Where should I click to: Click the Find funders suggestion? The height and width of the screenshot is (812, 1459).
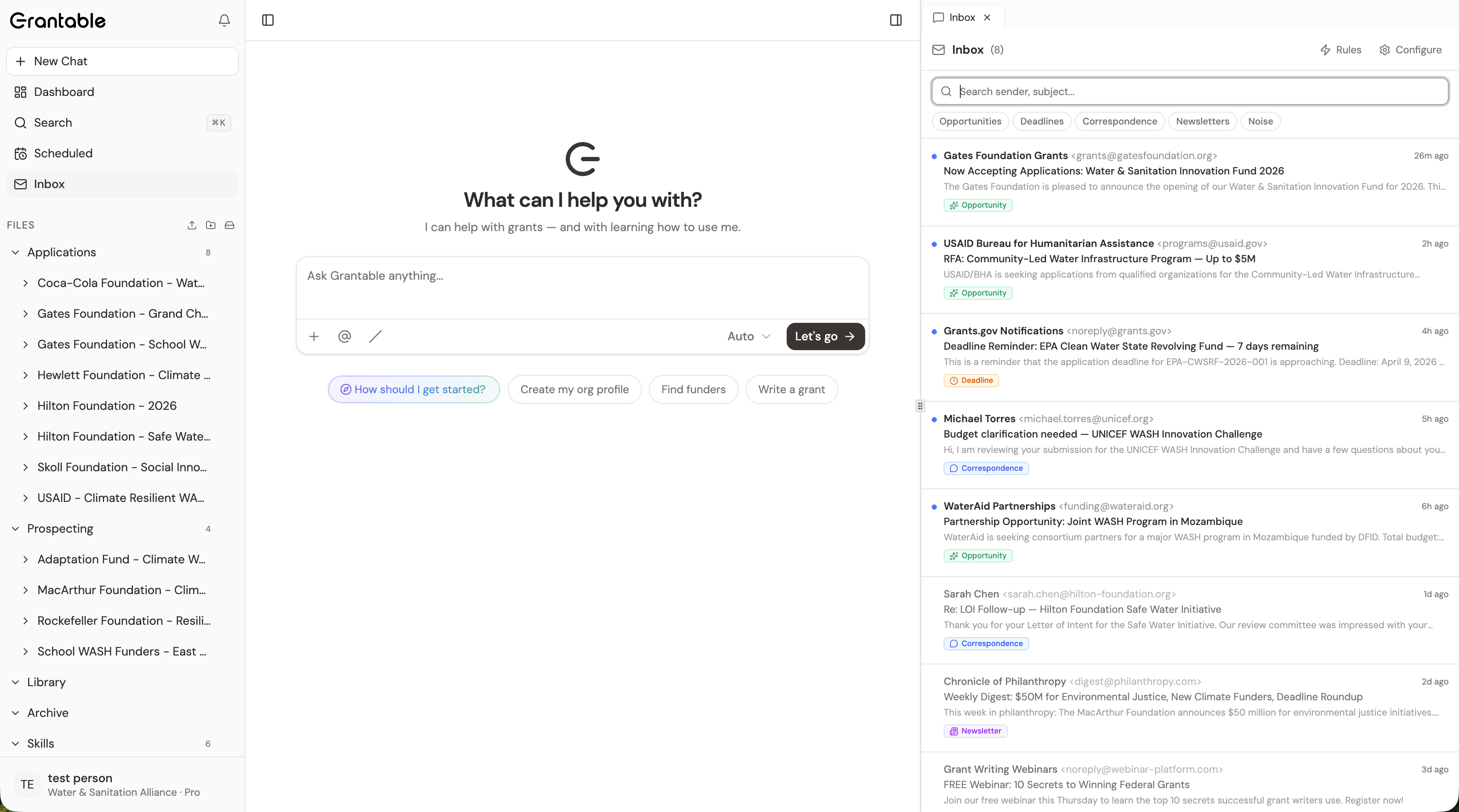click(693, 389)
